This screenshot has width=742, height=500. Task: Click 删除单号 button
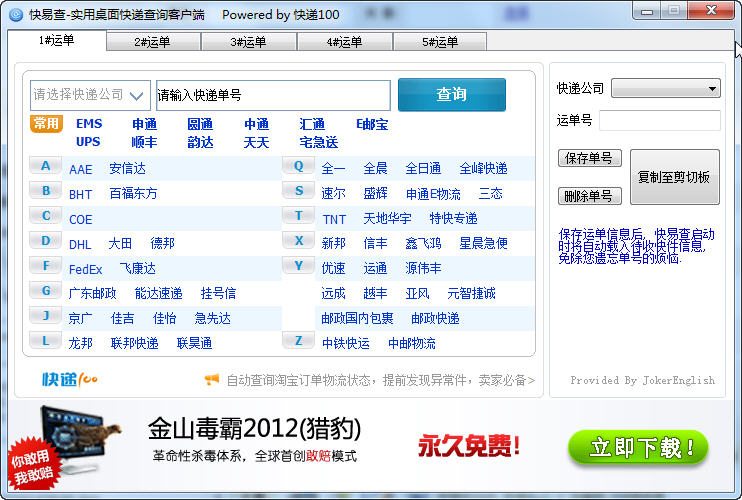(x=589, y=196)
